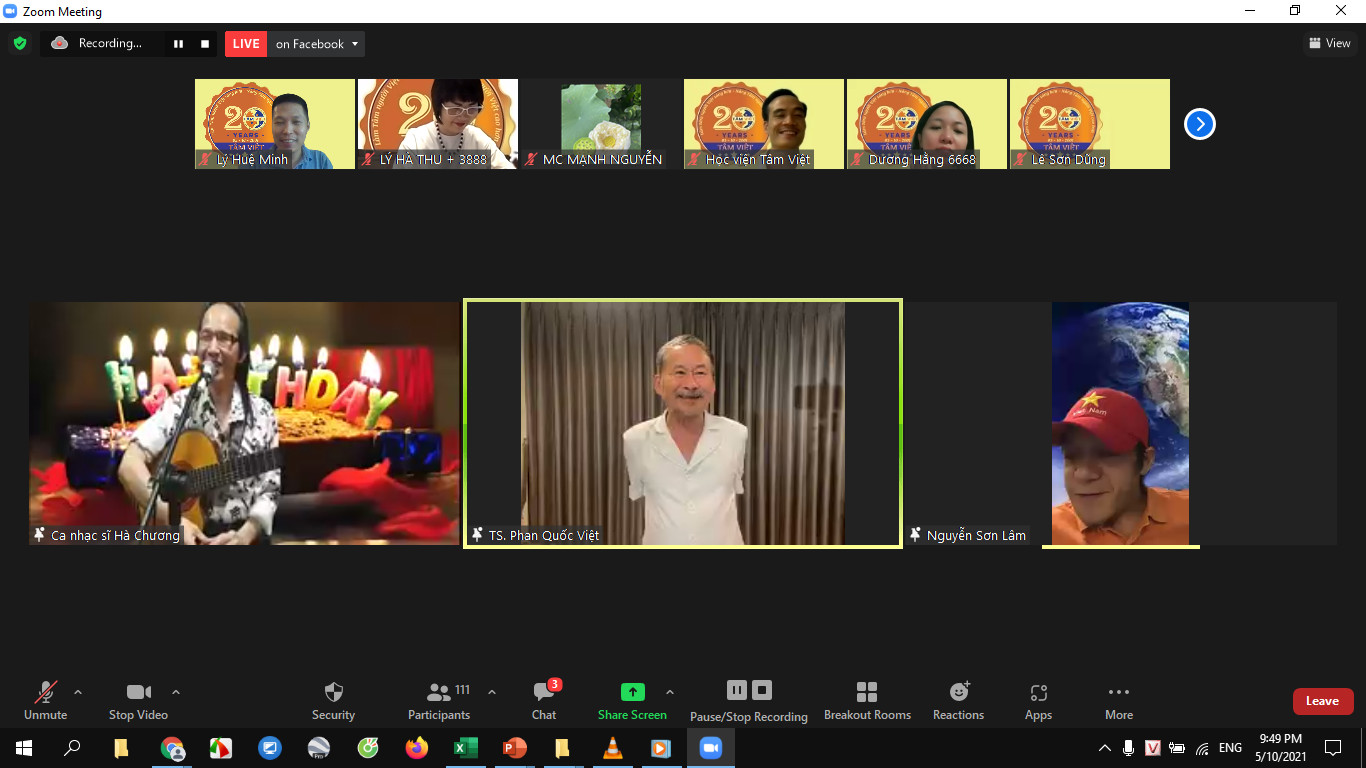Select MC MẠNH NGUYỄN's thumbnail
This screenshot has width=1366, height=768.
[x=601, y=124]
